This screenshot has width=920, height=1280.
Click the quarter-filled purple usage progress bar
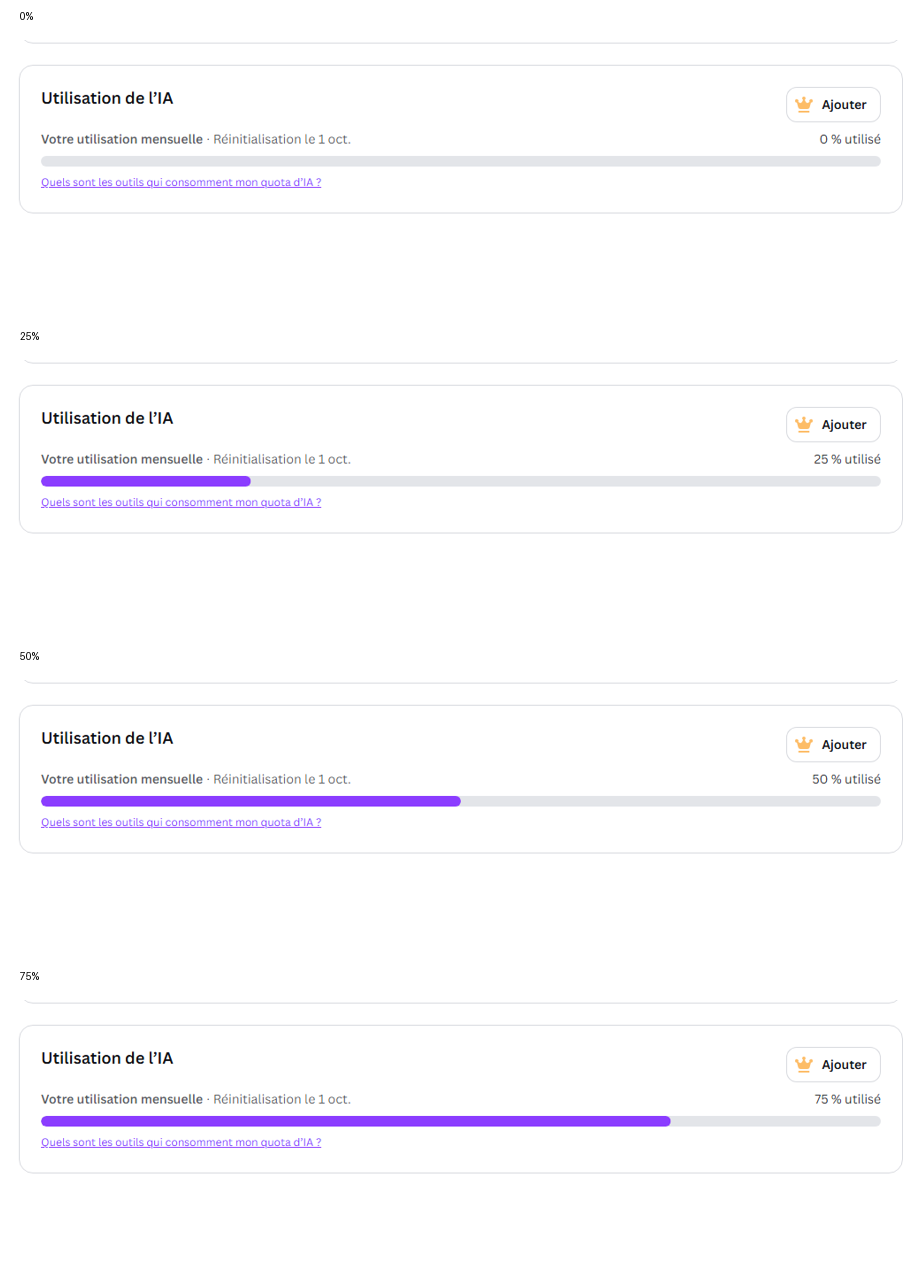click(x=461, y=481)
